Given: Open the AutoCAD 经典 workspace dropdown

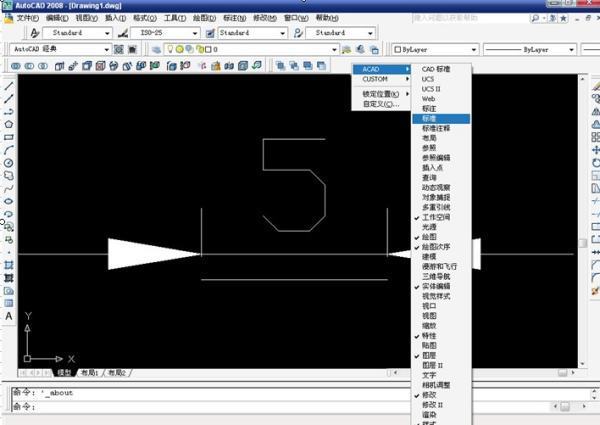Looking at the screenshot, I should click(105, 48).
